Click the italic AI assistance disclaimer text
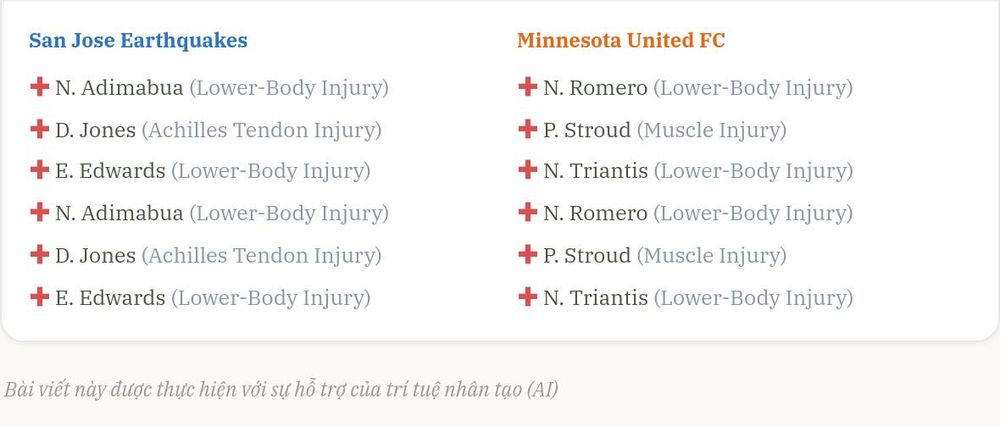This screenshot has height=427, width=1000. tap(281, 389)
